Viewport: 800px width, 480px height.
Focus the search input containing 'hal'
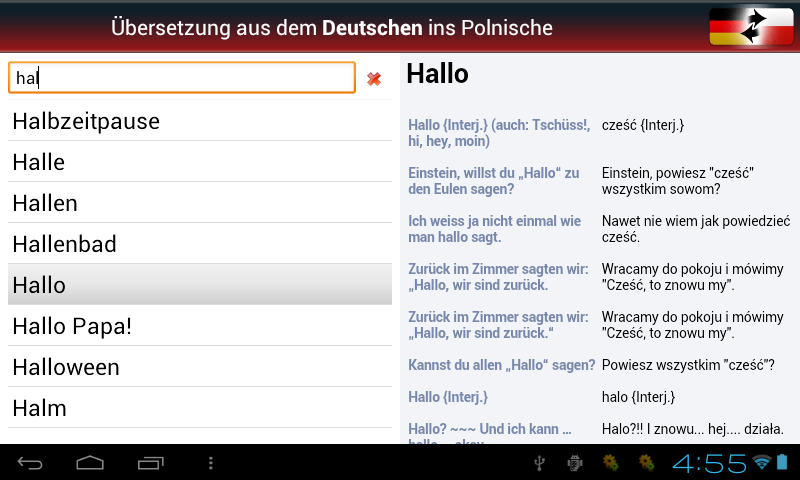pos(182,78)
